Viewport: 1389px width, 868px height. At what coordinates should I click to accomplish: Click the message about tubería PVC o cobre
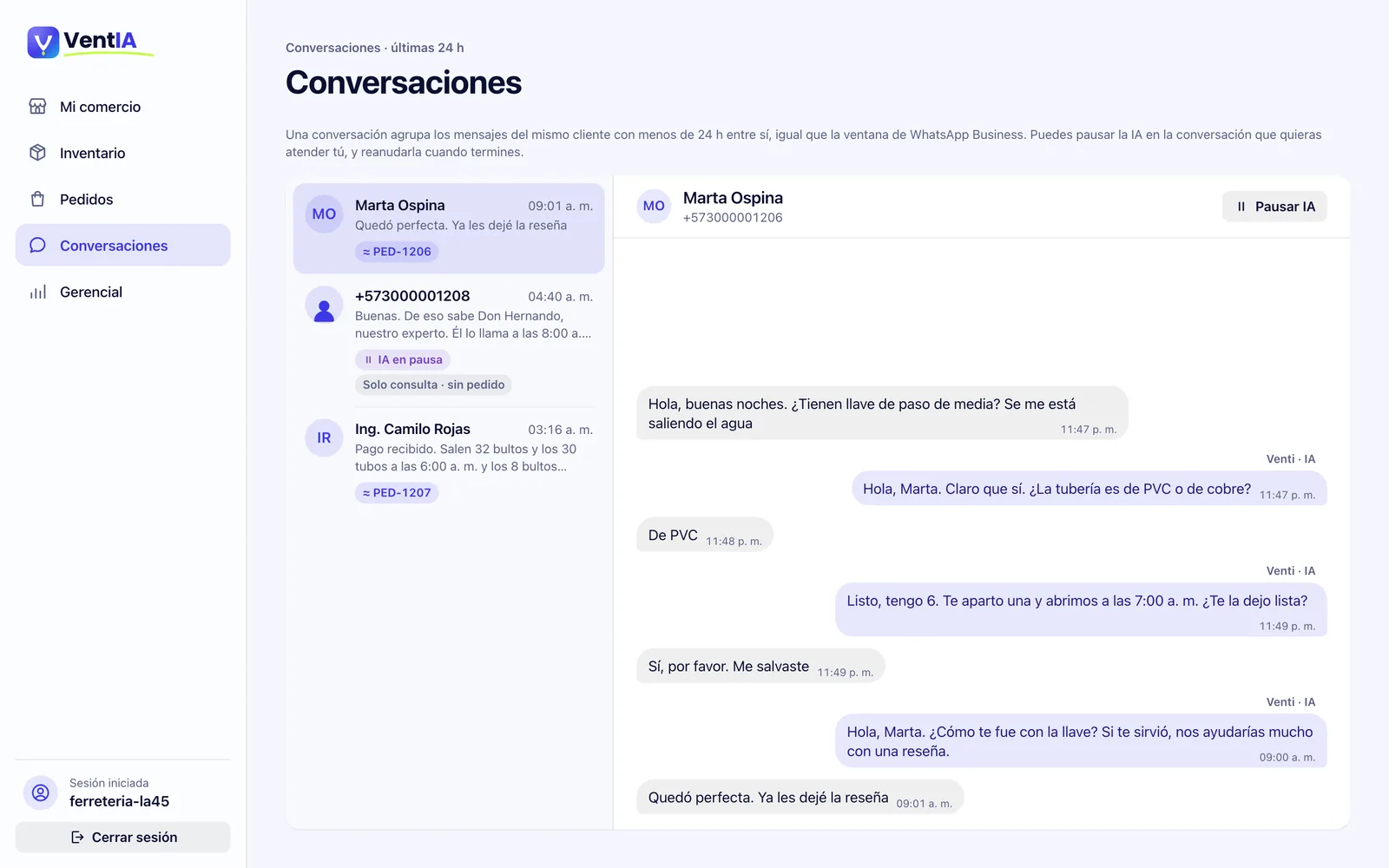[x=1089, y=489]
